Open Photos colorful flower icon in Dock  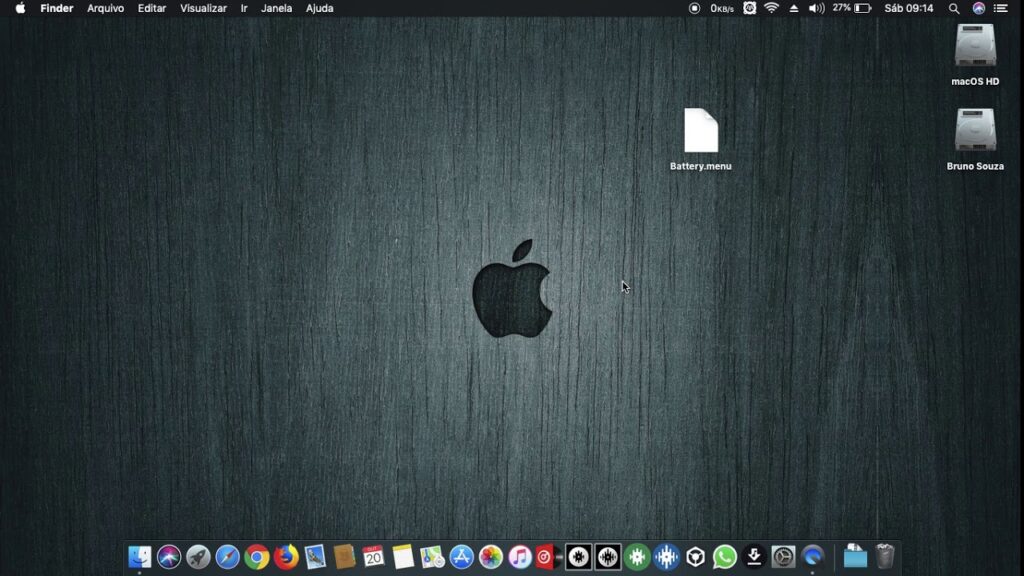coord(490,557)
